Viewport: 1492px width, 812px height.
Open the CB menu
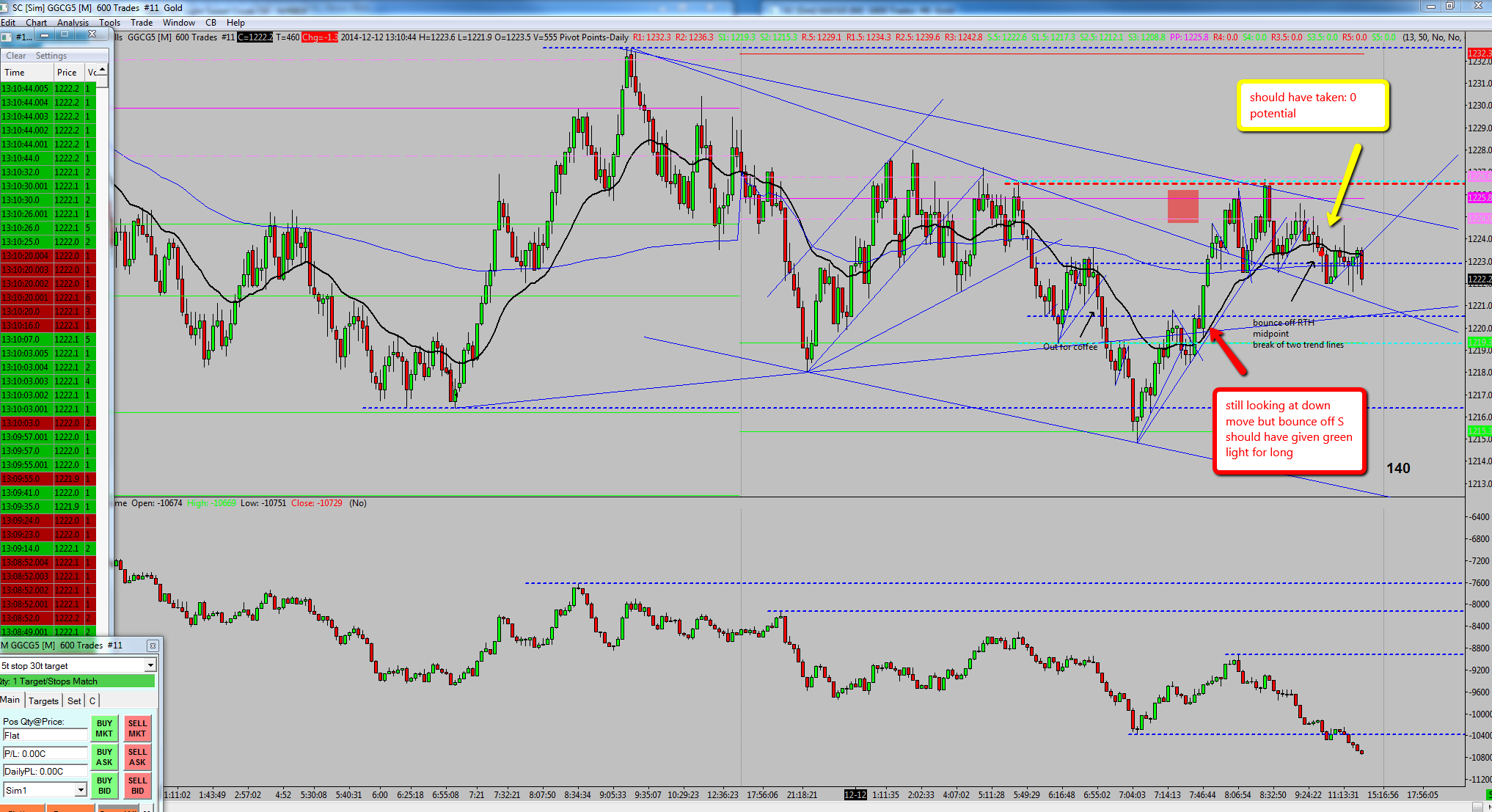[211, 23]
